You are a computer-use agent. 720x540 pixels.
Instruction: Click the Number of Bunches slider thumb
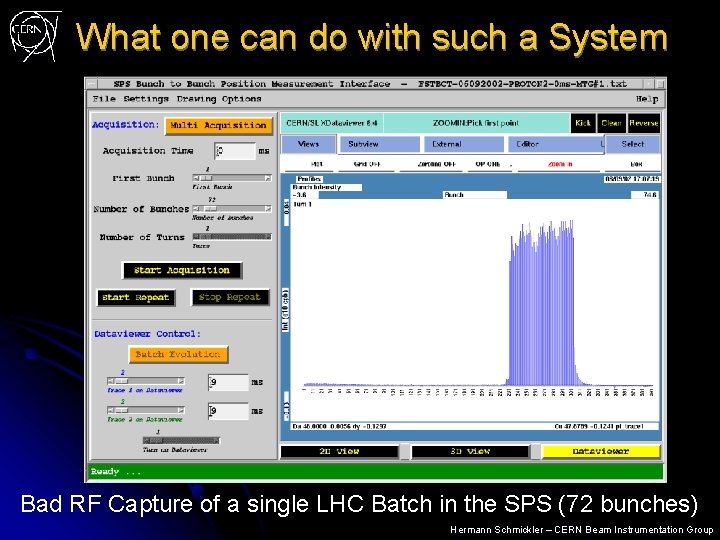(x=210, y=209)
